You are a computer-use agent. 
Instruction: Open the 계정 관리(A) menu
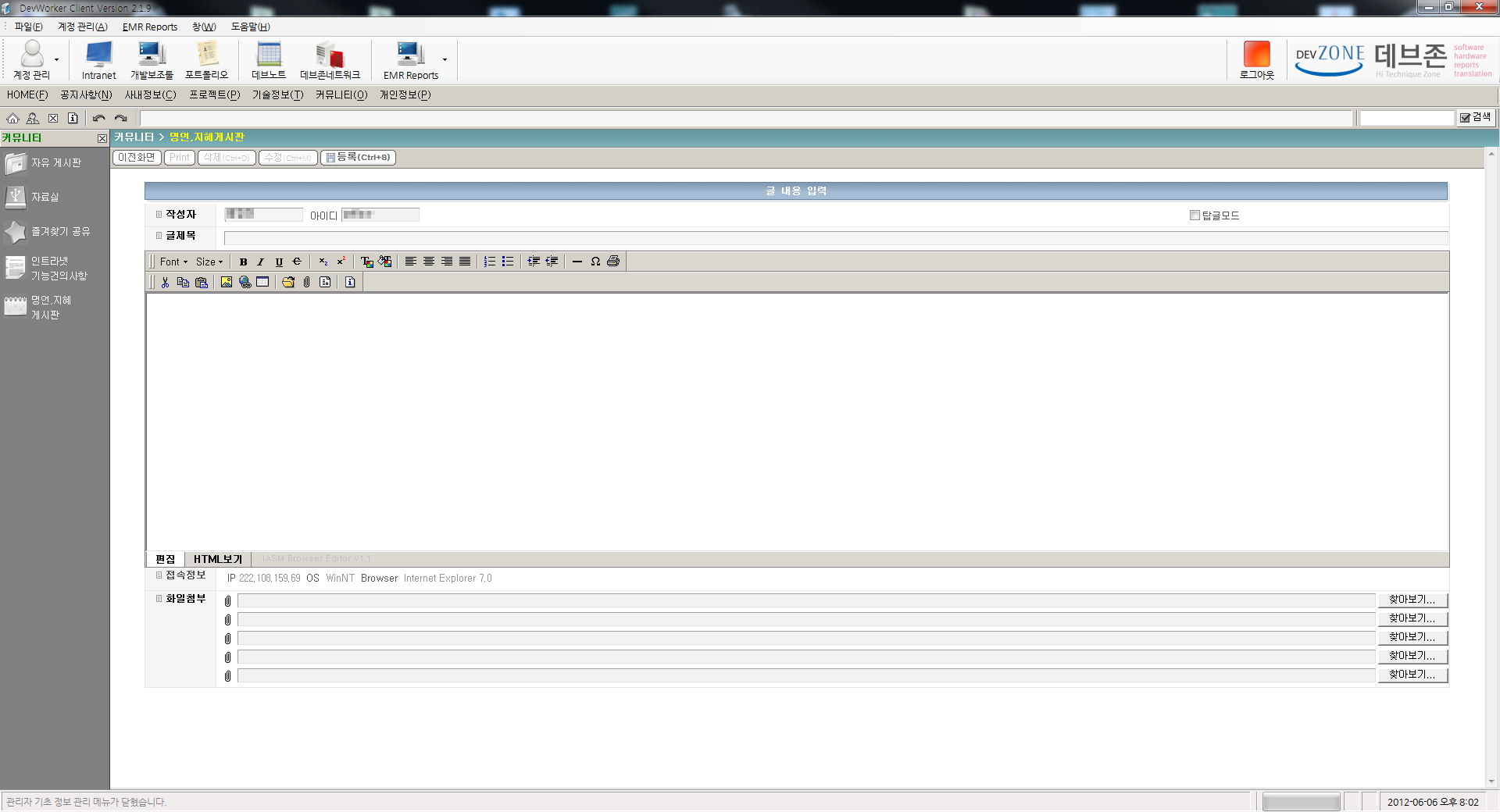83,27
